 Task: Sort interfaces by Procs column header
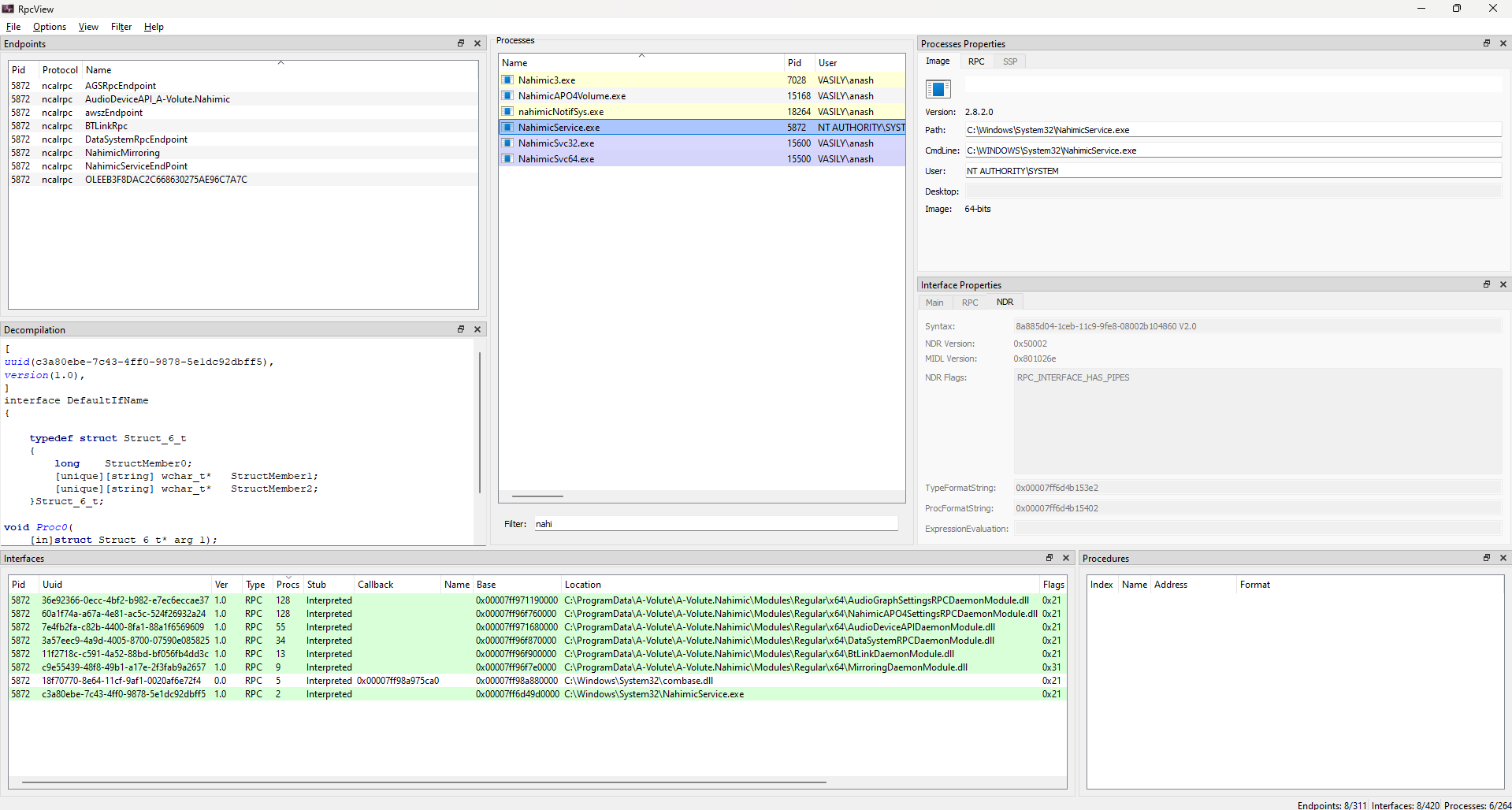coord(288,585)
